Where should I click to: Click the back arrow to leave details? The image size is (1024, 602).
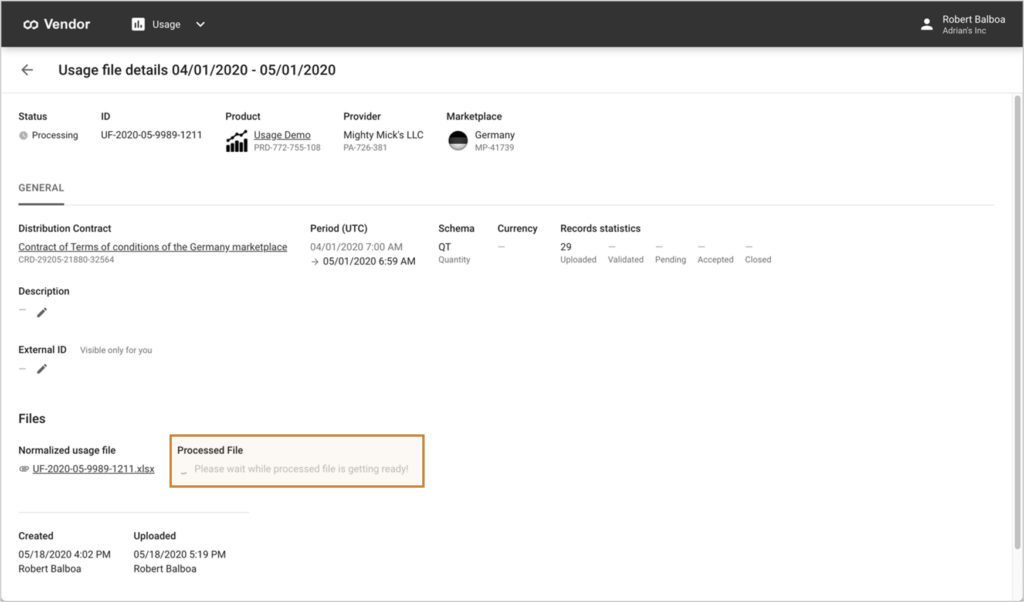27,70
